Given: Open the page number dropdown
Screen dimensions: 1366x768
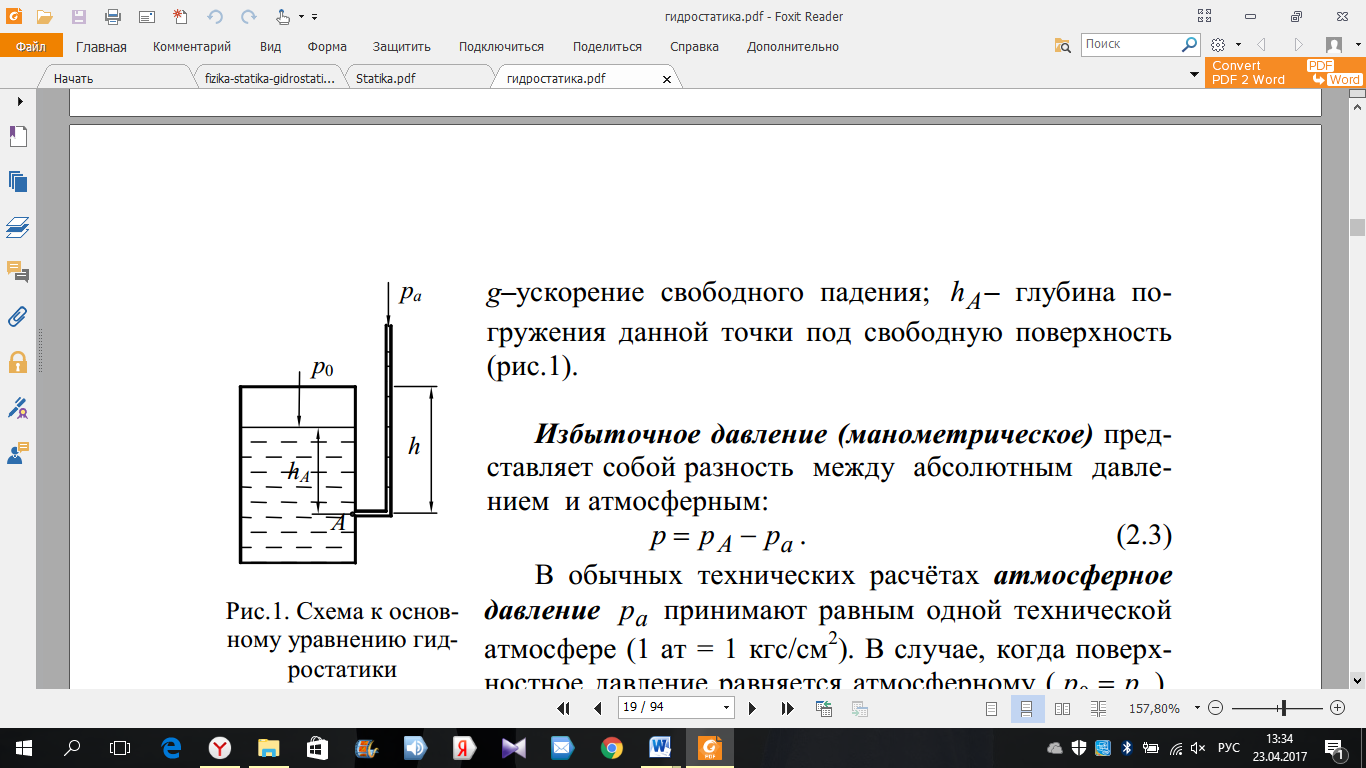Looking at the screenshot, I should (x=726, y=708).
